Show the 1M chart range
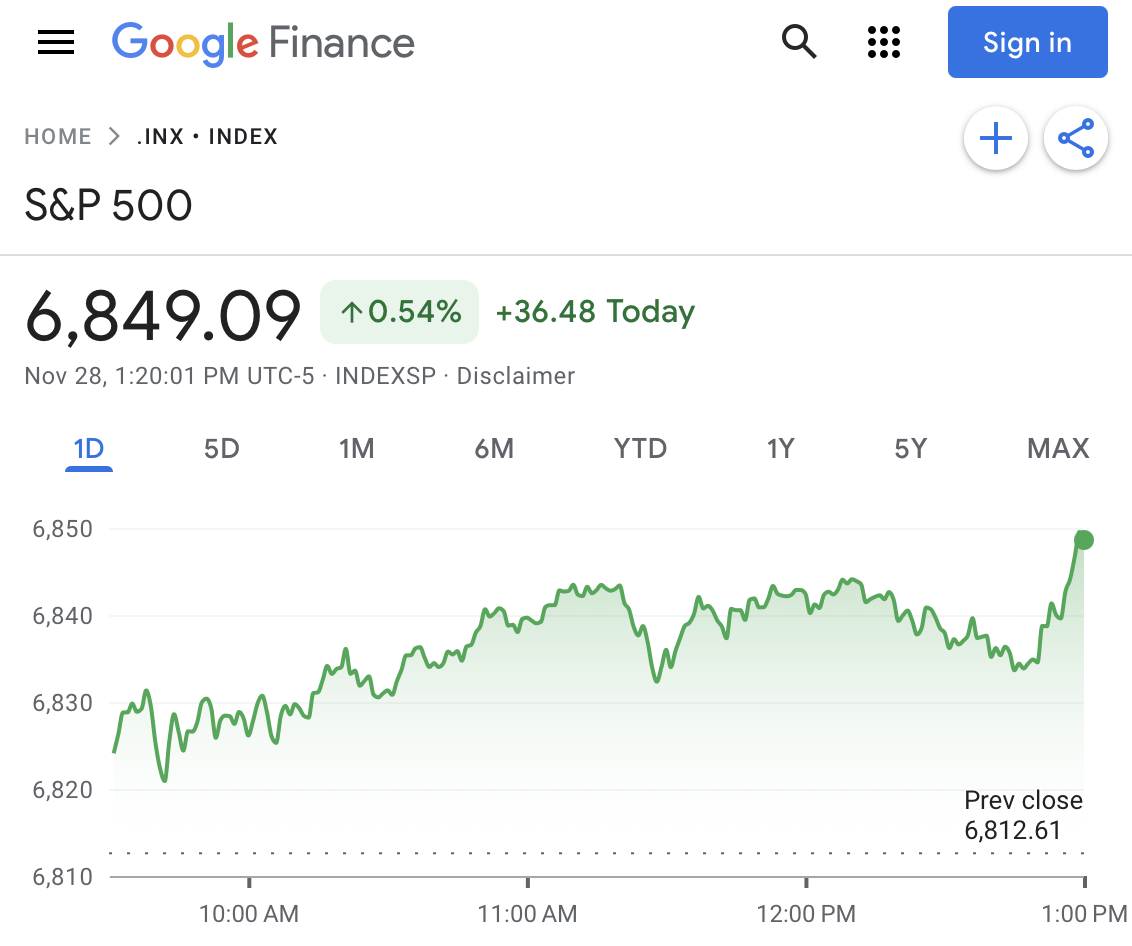Image resolution: width=1132 pixels, height=946 pixels. tap(356, 449)
